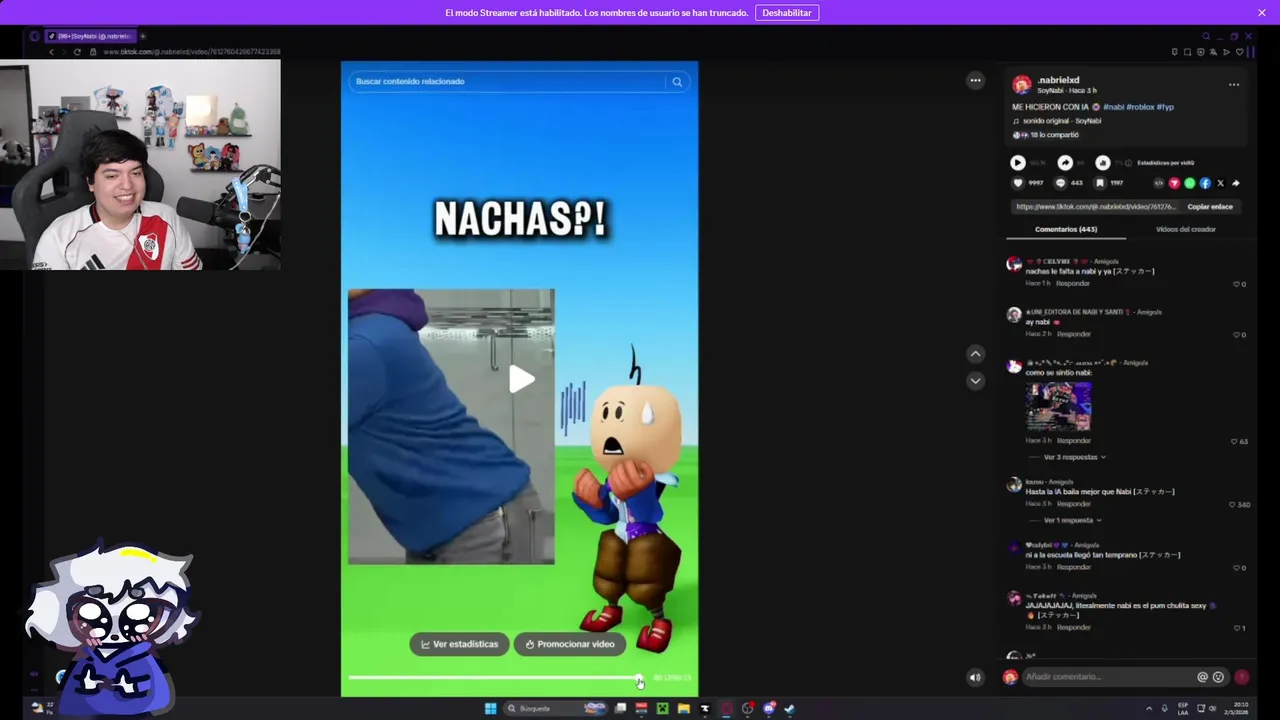Click the video link URL text
This screenshot has width=1280, height=720.
pyautogui.click(x=1096, y=207)
